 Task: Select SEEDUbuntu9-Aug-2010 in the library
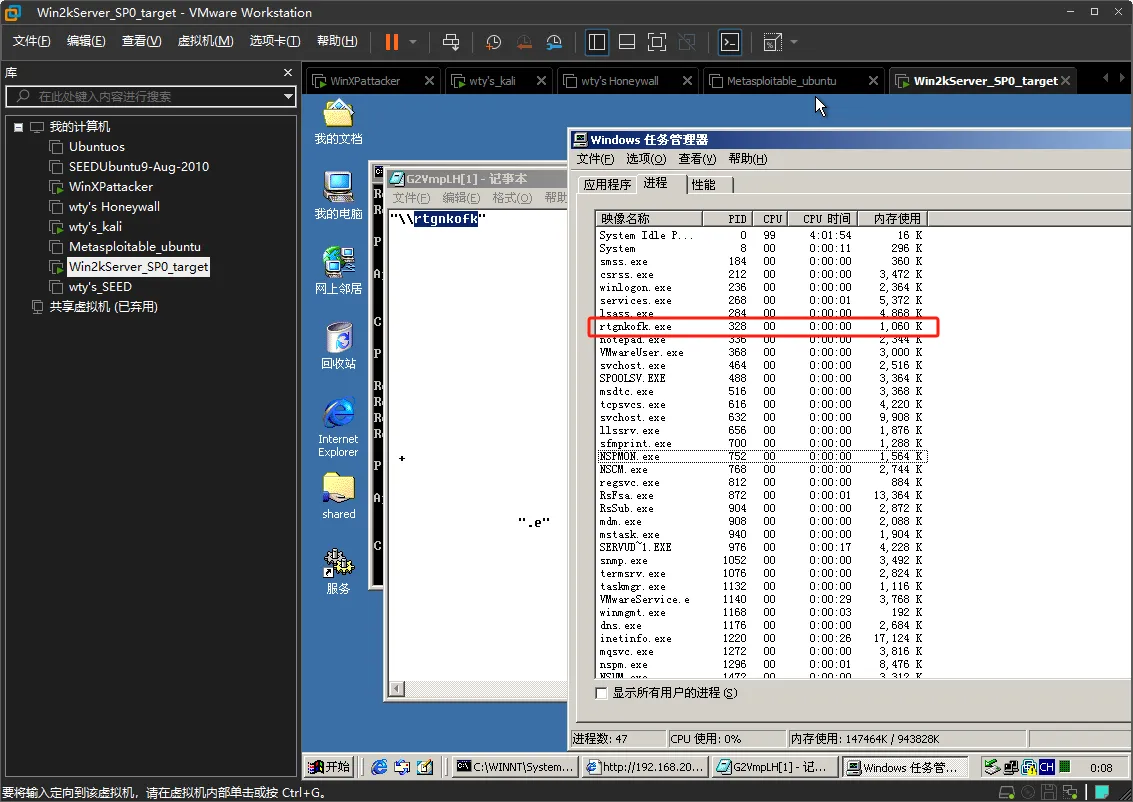tap(139, 167)
